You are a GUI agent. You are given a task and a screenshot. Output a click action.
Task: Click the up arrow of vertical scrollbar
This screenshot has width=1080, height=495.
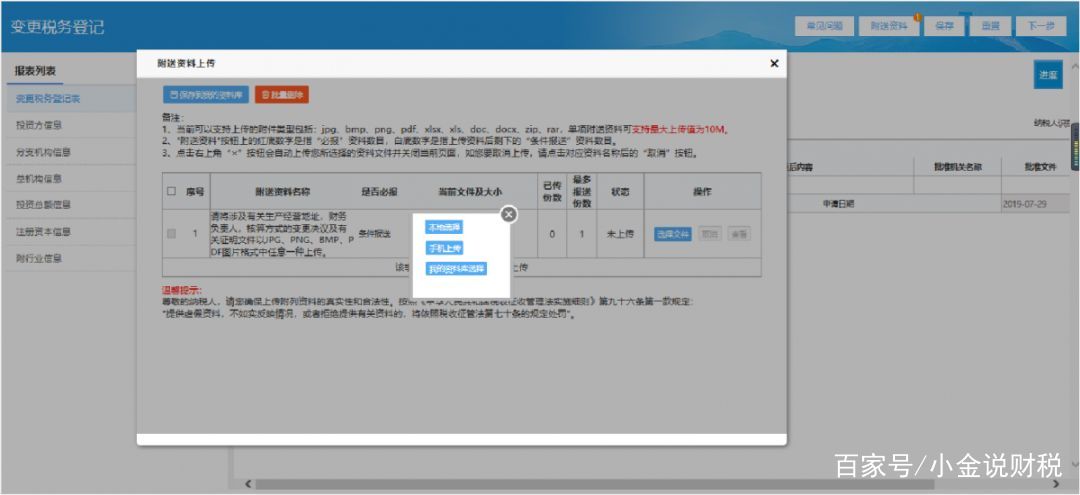[1074, 66]
